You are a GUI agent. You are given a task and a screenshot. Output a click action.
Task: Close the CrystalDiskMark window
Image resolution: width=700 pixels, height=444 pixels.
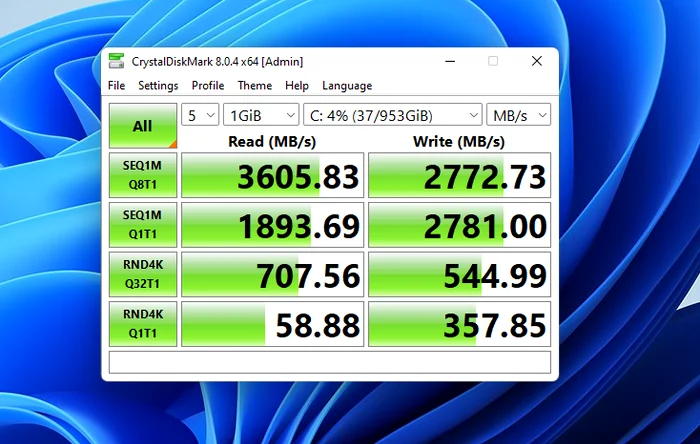(537, 61)
